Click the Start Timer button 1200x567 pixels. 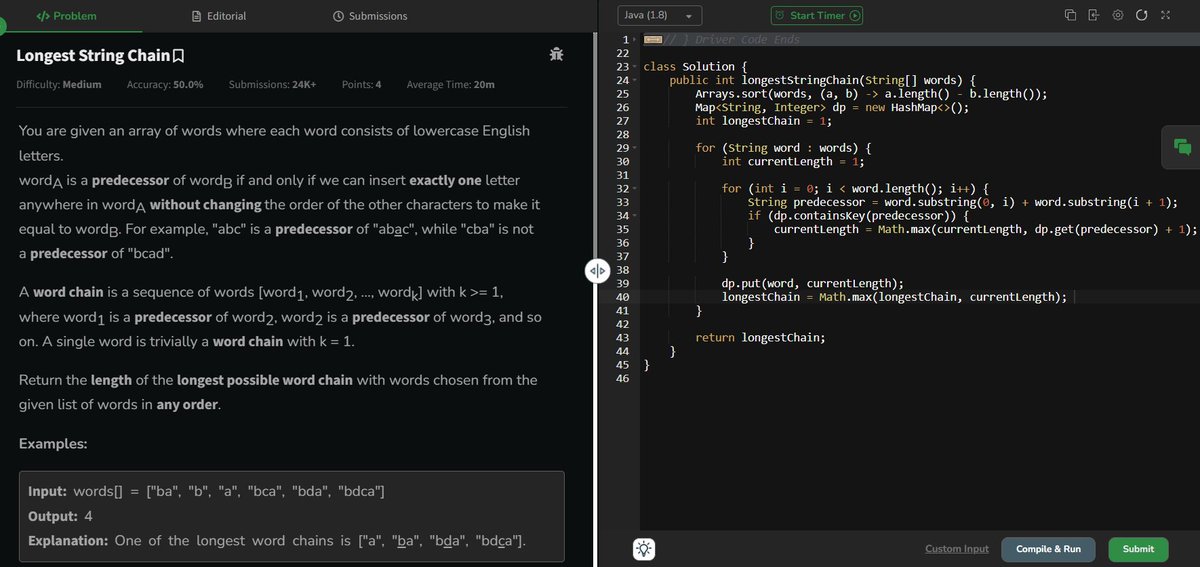pos(817,16)
